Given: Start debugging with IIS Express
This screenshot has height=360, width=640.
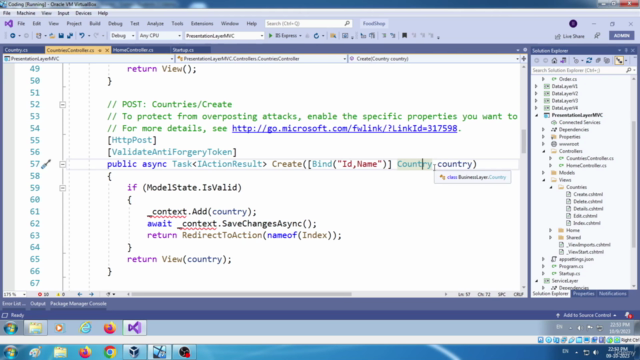Looking at the screenshot, I should [283, 36].
